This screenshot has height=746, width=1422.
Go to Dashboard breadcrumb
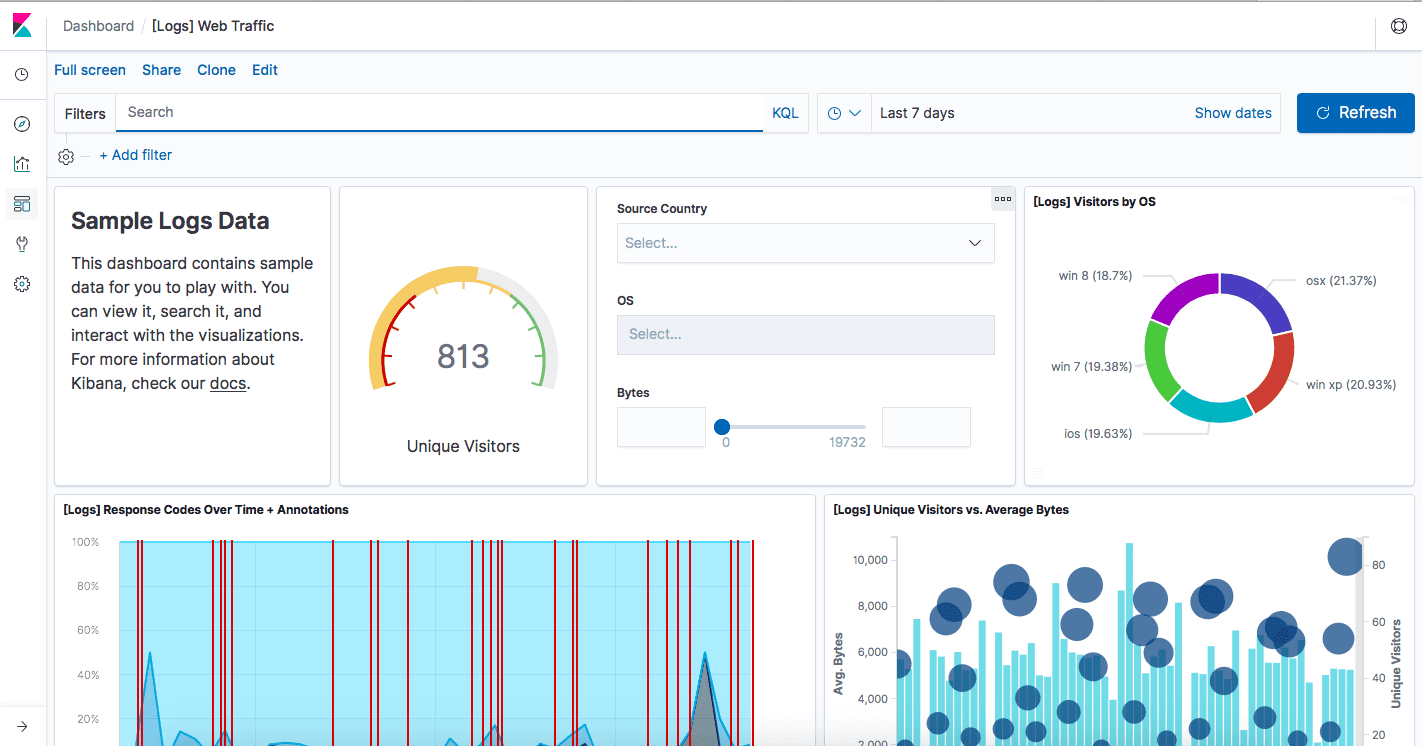[x=98, y=26]
